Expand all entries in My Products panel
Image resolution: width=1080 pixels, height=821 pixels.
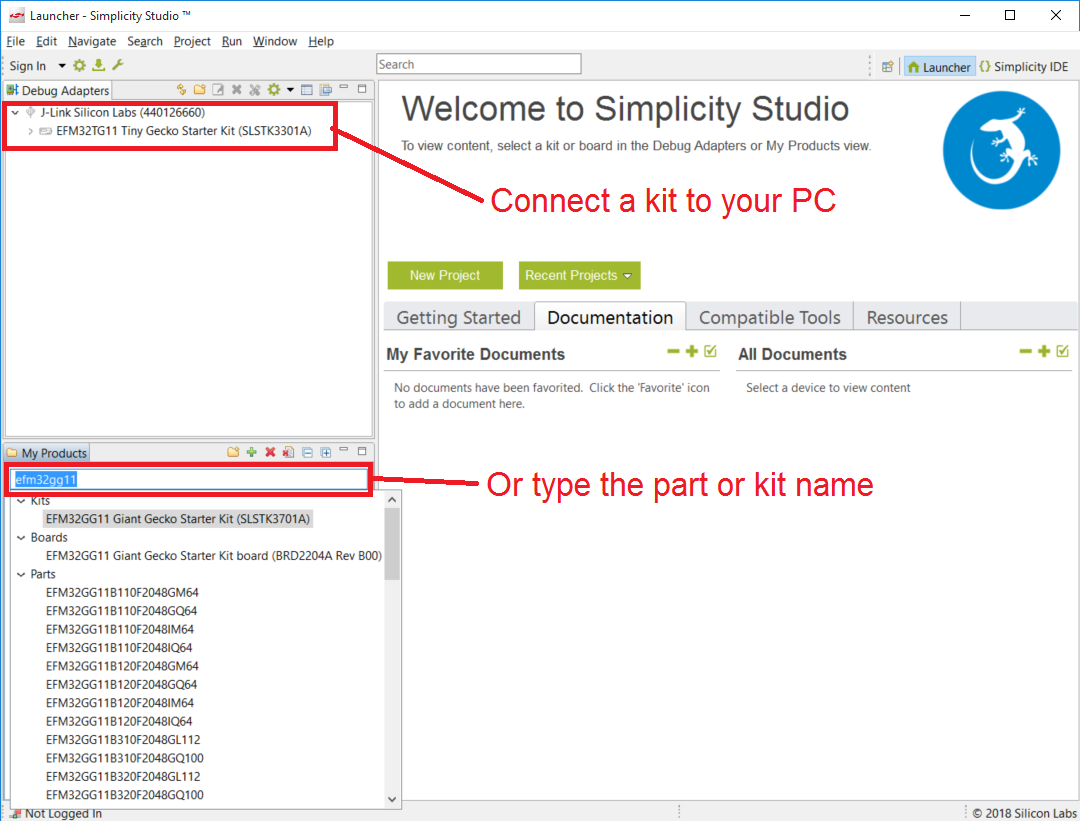[325, 452]
